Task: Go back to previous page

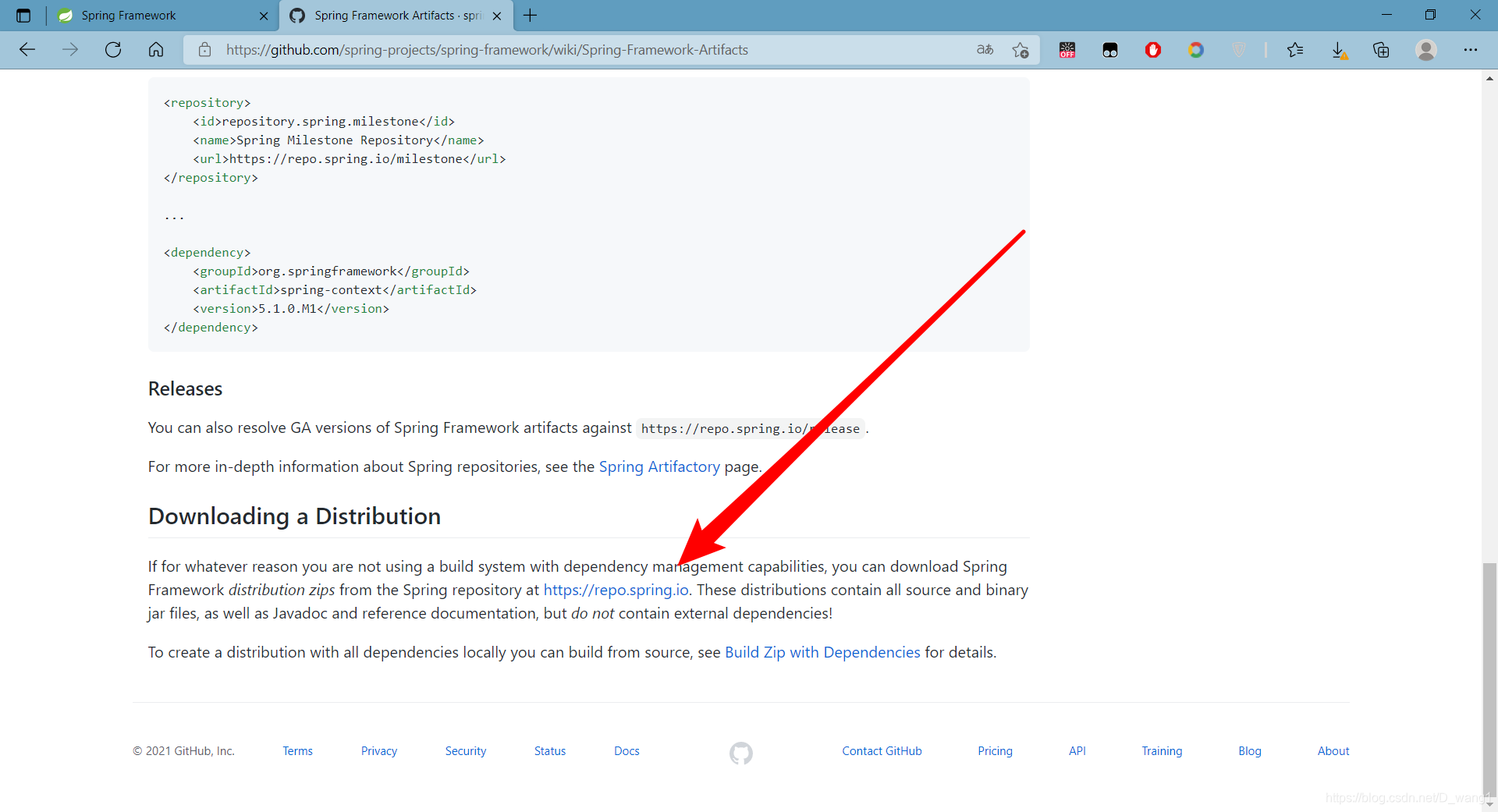Action: point(27,50)
